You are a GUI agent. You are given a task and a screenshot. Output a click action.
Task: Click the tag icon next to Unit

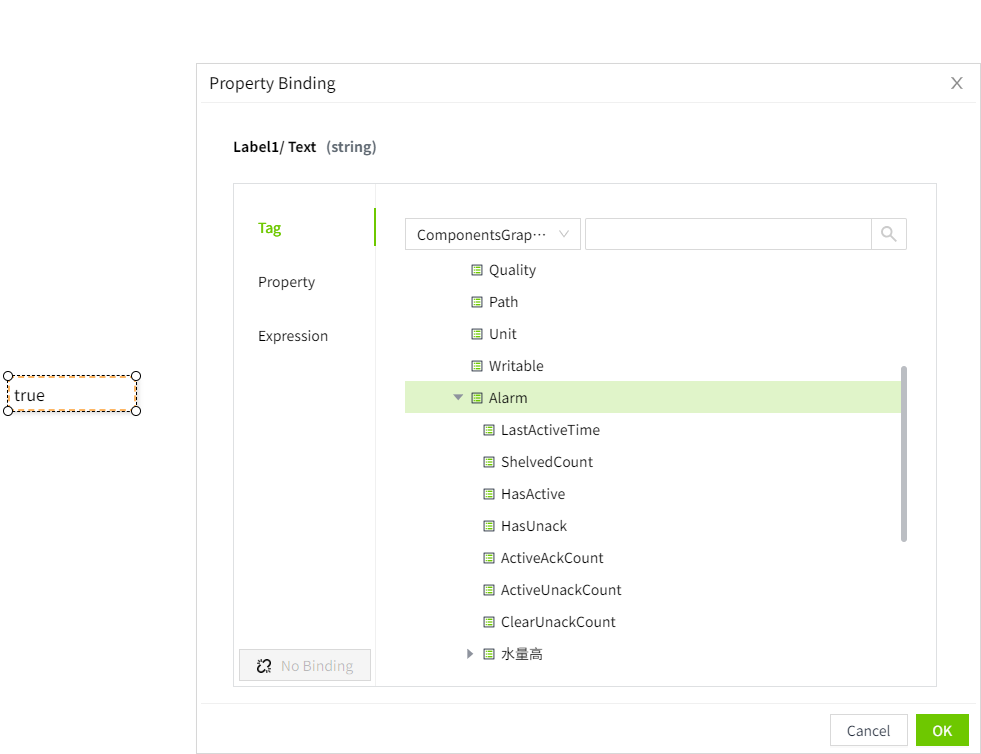(477, 334)
